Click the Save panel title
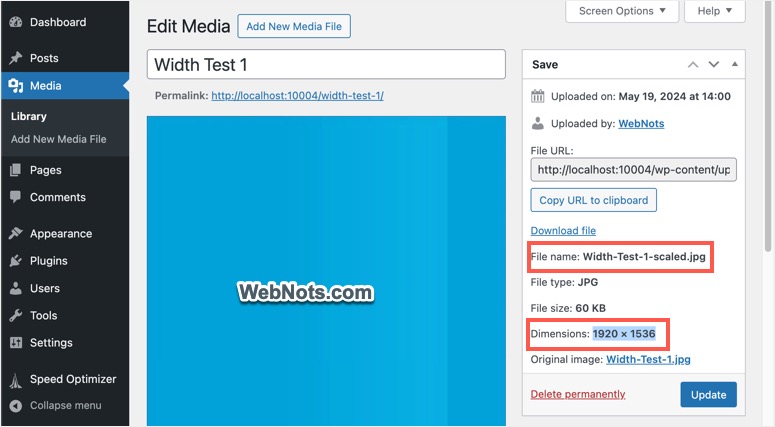Viewport: 775px width, 427px height. coord(545,64)
